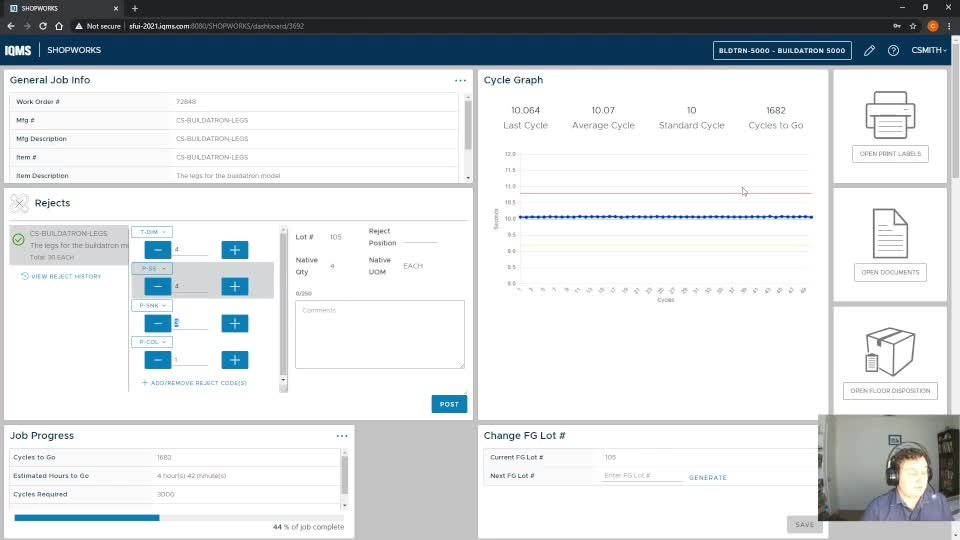This screenshot has height=540, width=960.
Task: Click the SHOPWORKS browser tab
Action: pos(63,9)
